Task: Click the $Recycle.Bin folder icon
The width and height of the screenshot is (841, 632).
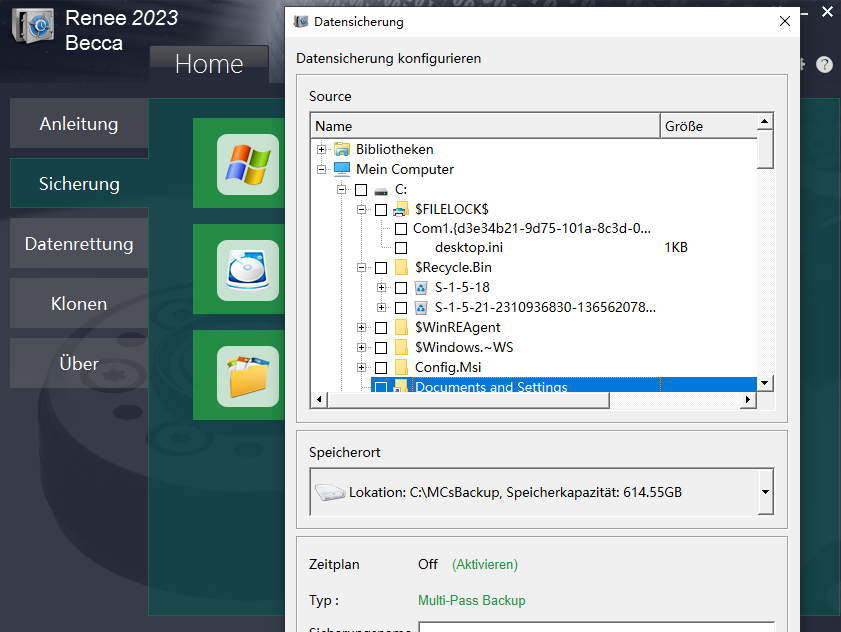Action: tap(401, 267)
